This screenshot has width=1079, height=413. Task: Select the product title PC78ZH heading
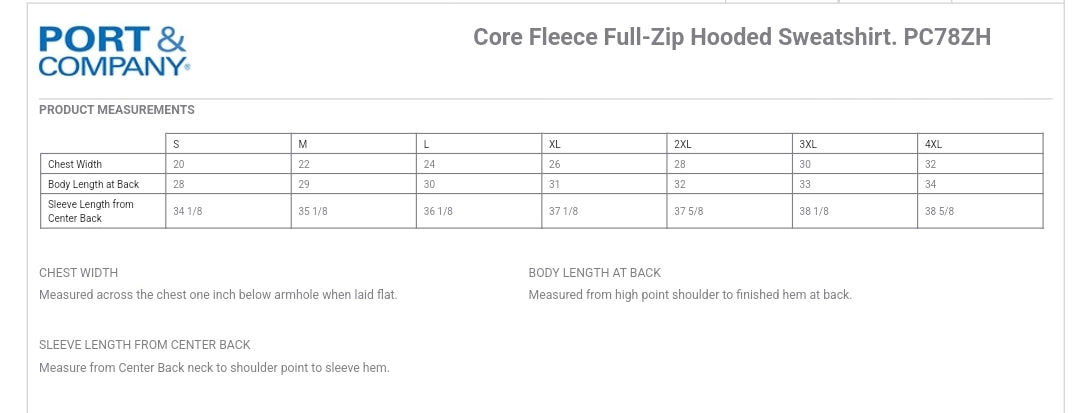(732, 37)
